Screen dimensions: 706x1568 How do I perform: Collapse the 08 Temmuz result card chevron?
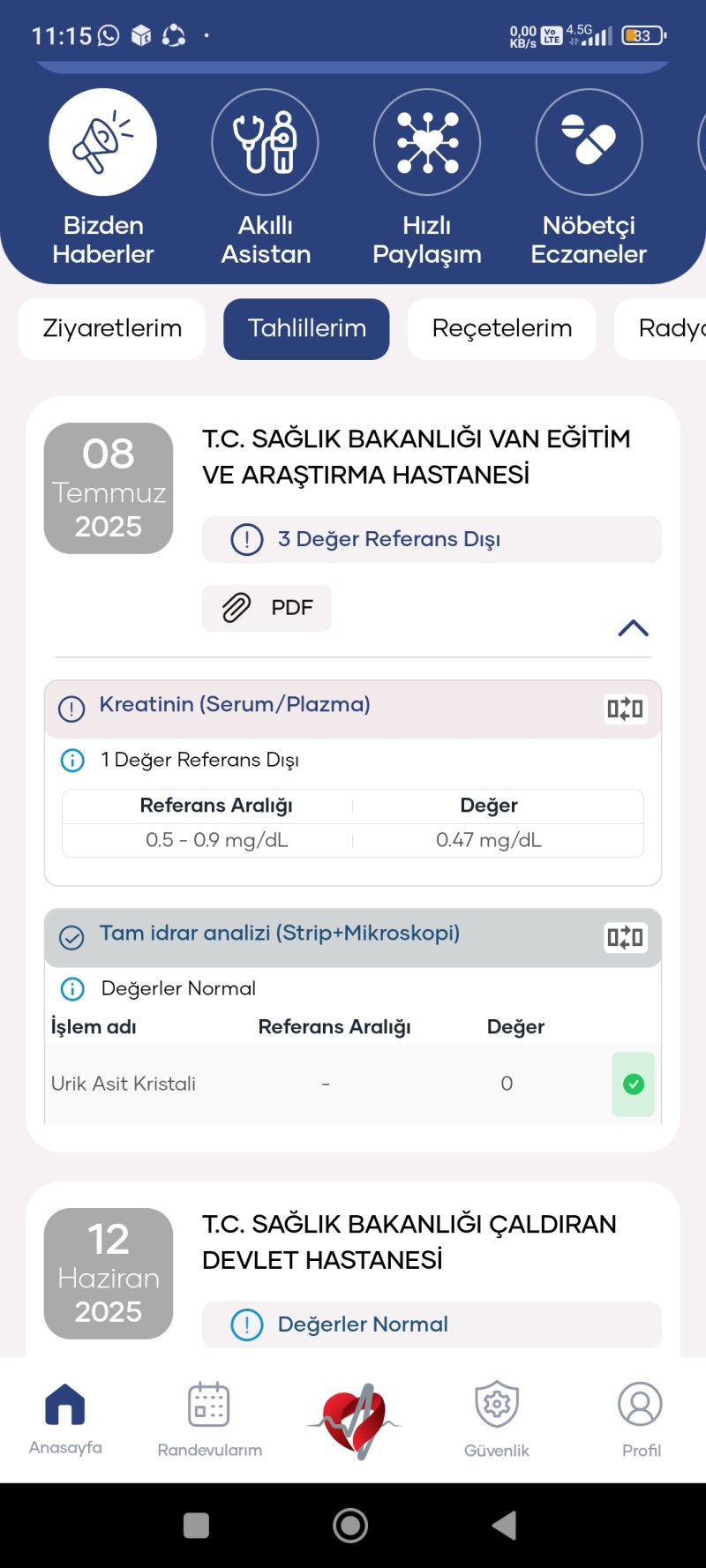634,628
